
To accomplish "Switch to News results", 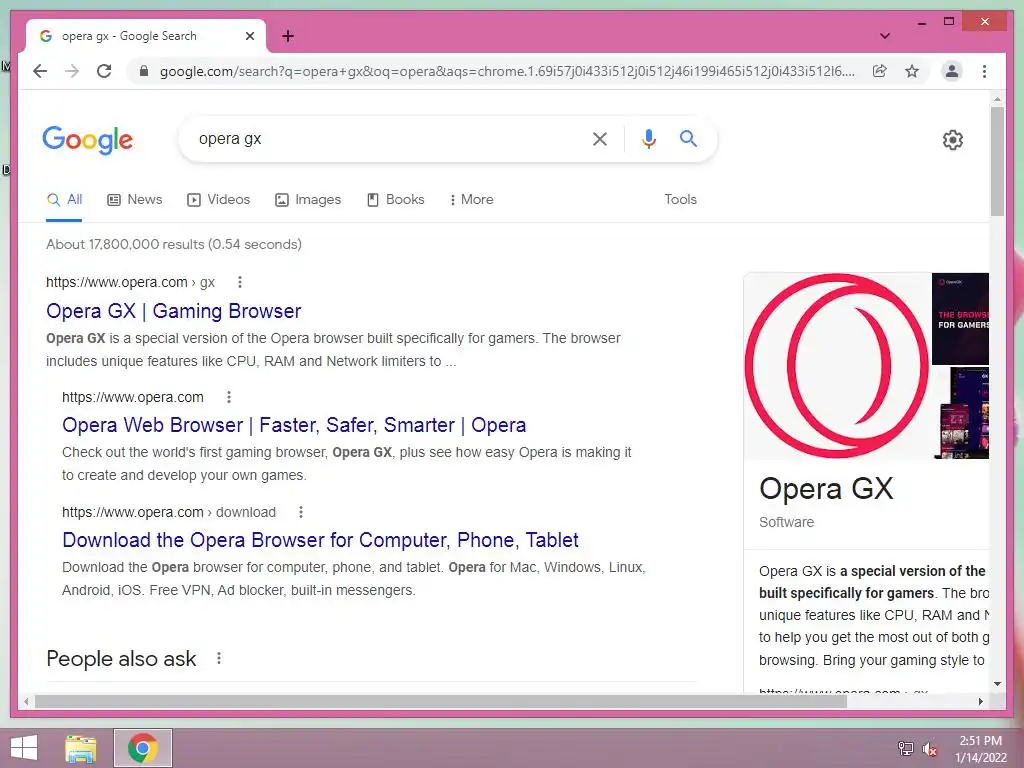I will (135, 200).
